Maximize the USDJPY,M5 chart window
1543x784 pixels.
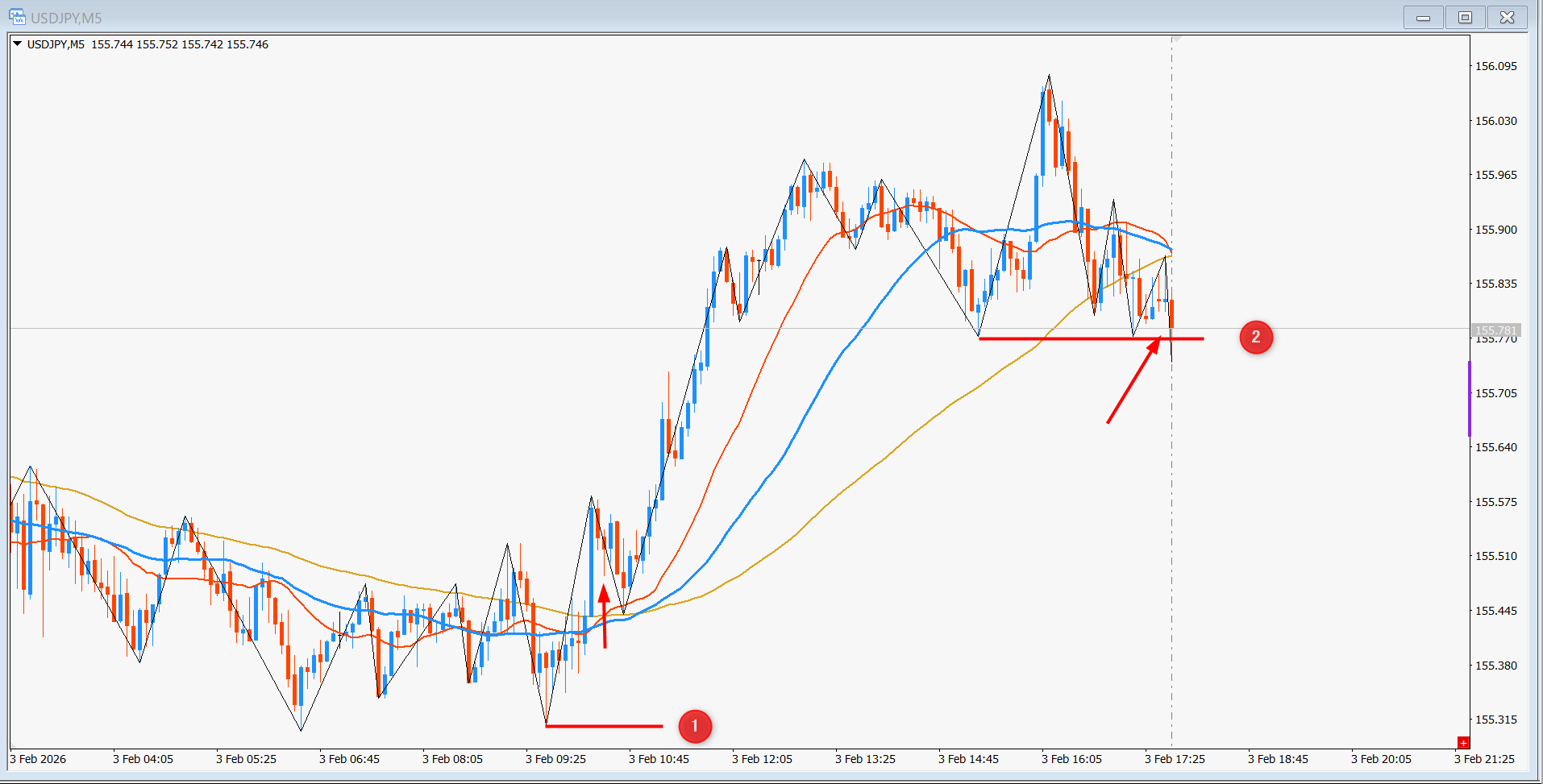coord(1465,17)
